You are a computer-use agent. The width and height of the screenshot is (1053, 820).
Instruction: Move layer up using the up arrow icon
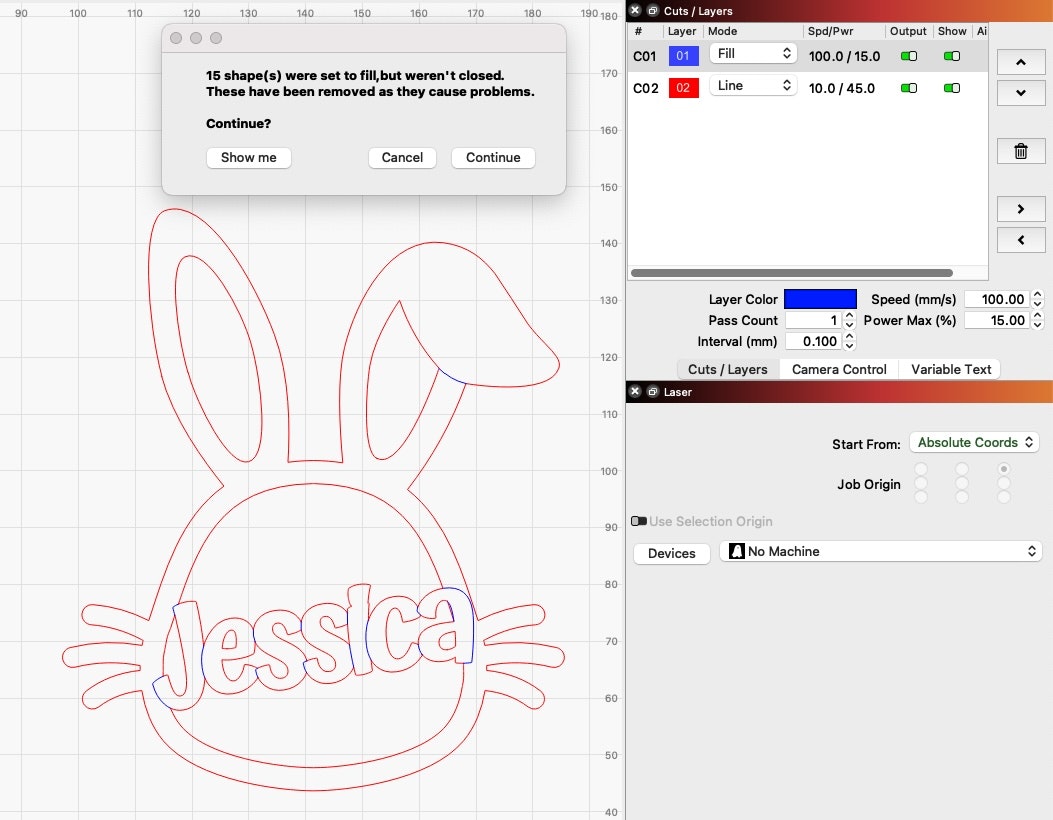[1020, 61]
